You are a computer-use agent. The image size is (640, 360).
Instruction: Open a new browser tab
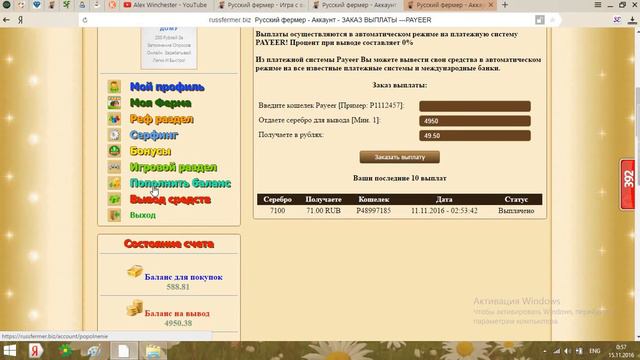[x=505, y=5]
